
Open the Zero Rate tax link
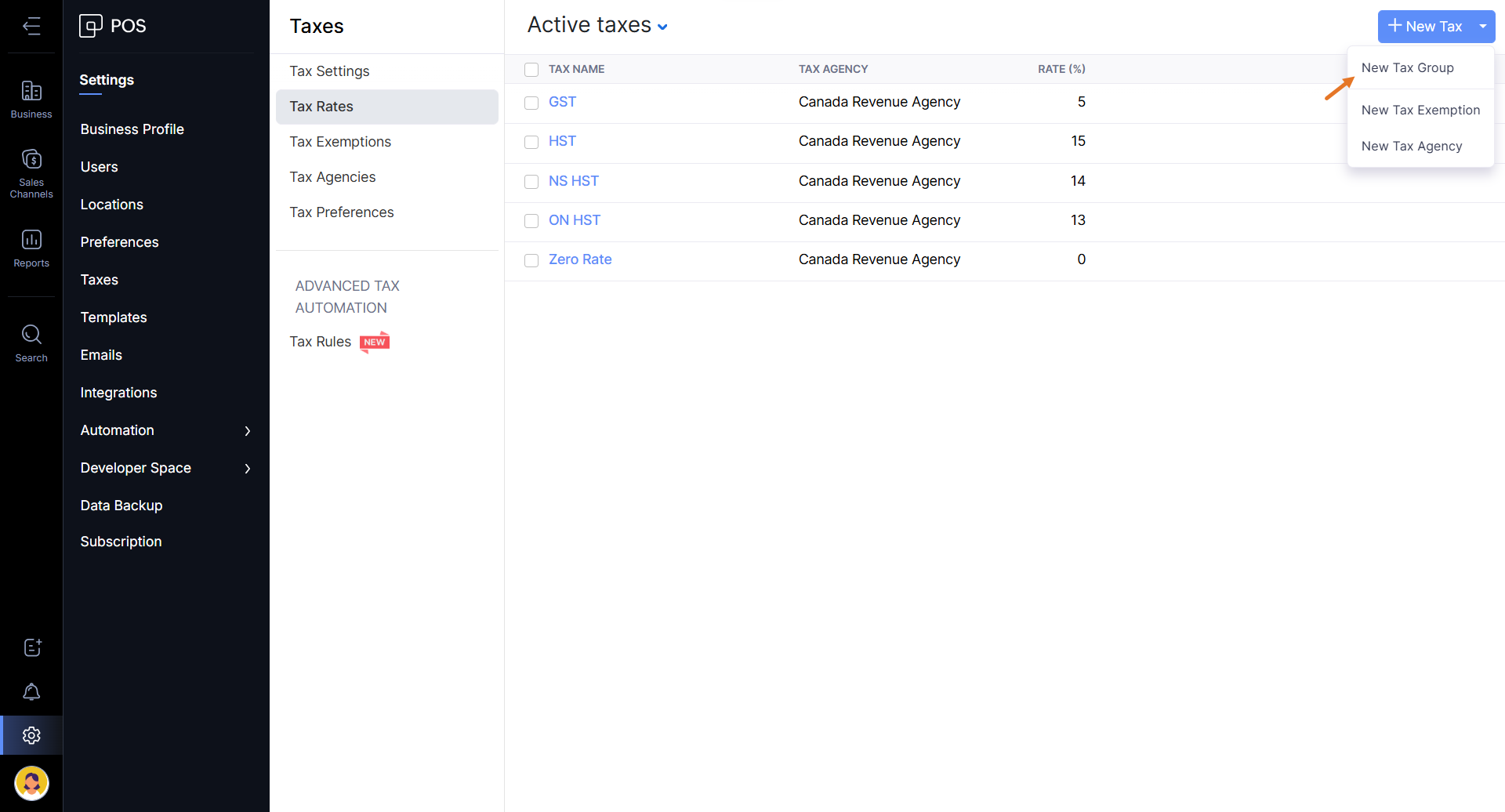[579, 259]
